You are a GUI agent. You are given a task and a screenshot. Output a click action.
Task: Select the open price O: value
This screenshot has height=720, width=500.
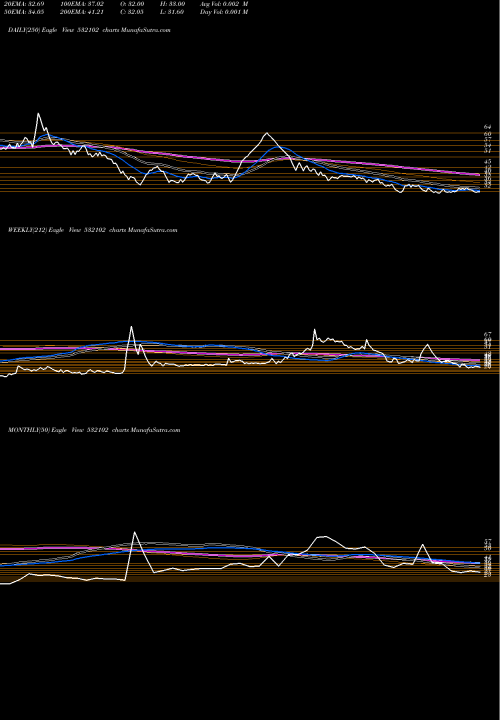[x=131, y=4]
